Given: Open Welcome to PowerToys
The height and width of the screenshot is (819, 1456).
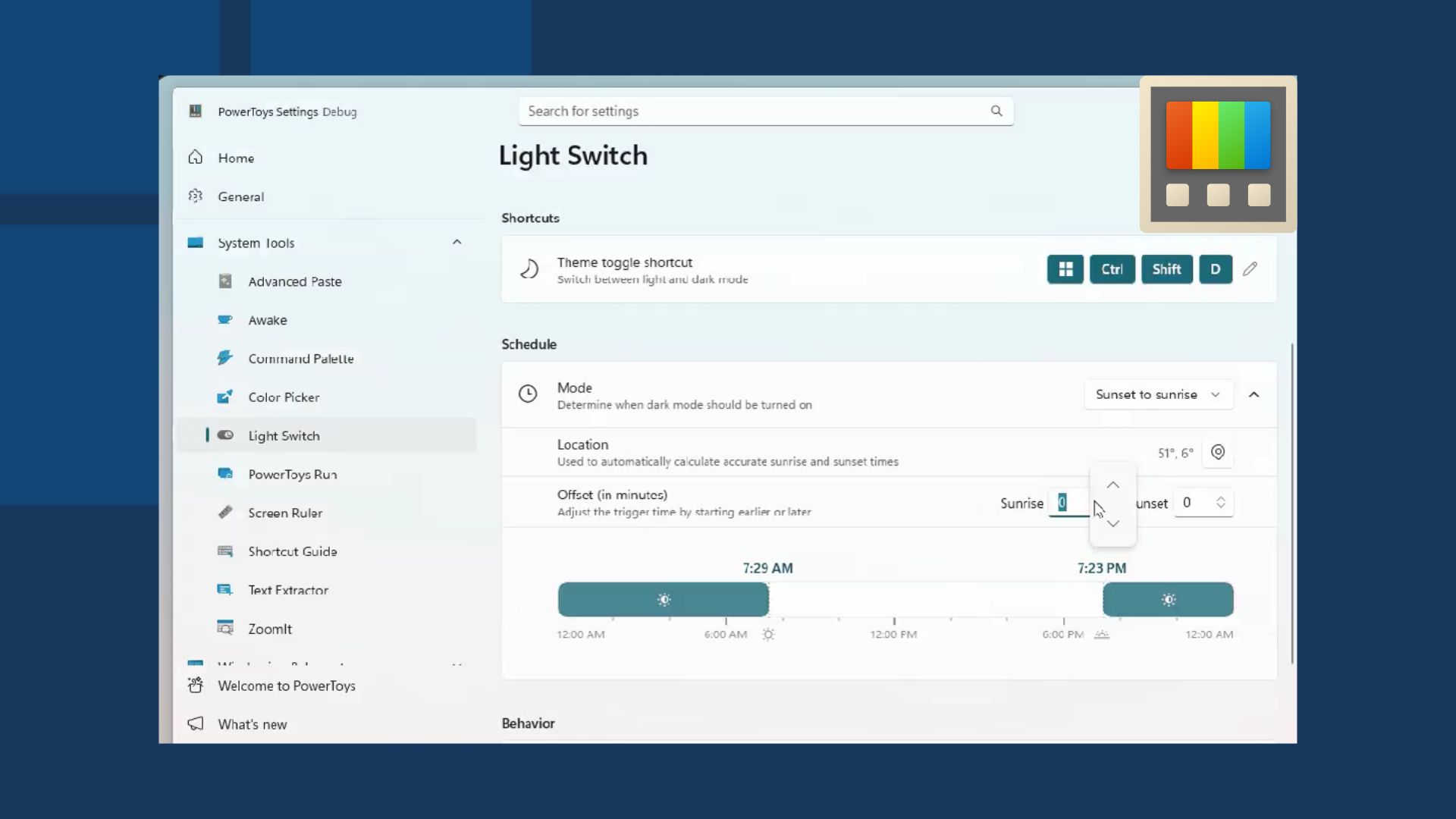Looking at the screenshot, I should [x=286, y=686].
